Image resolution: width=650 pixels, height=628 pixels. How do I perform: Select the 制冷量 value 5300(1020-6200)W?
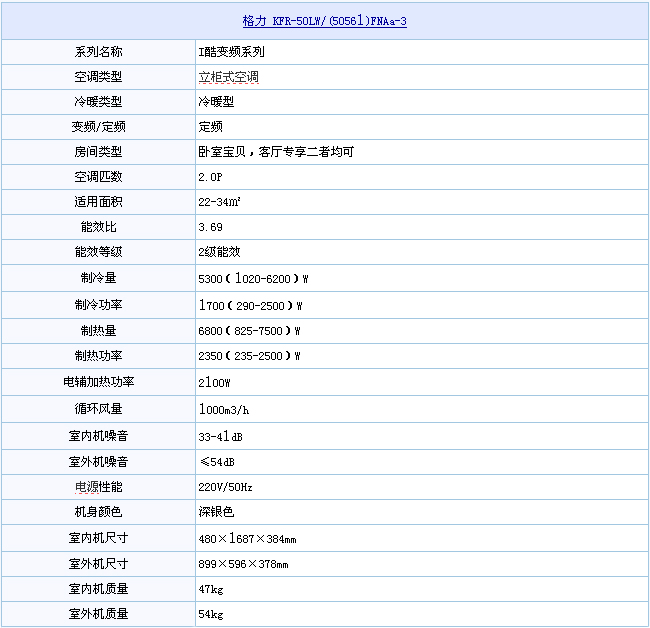253,278
